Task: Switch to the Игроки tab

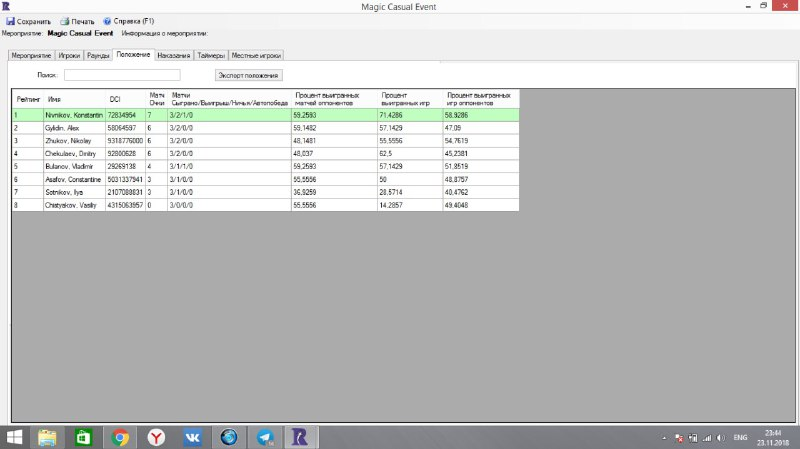Action: (70, 55)
